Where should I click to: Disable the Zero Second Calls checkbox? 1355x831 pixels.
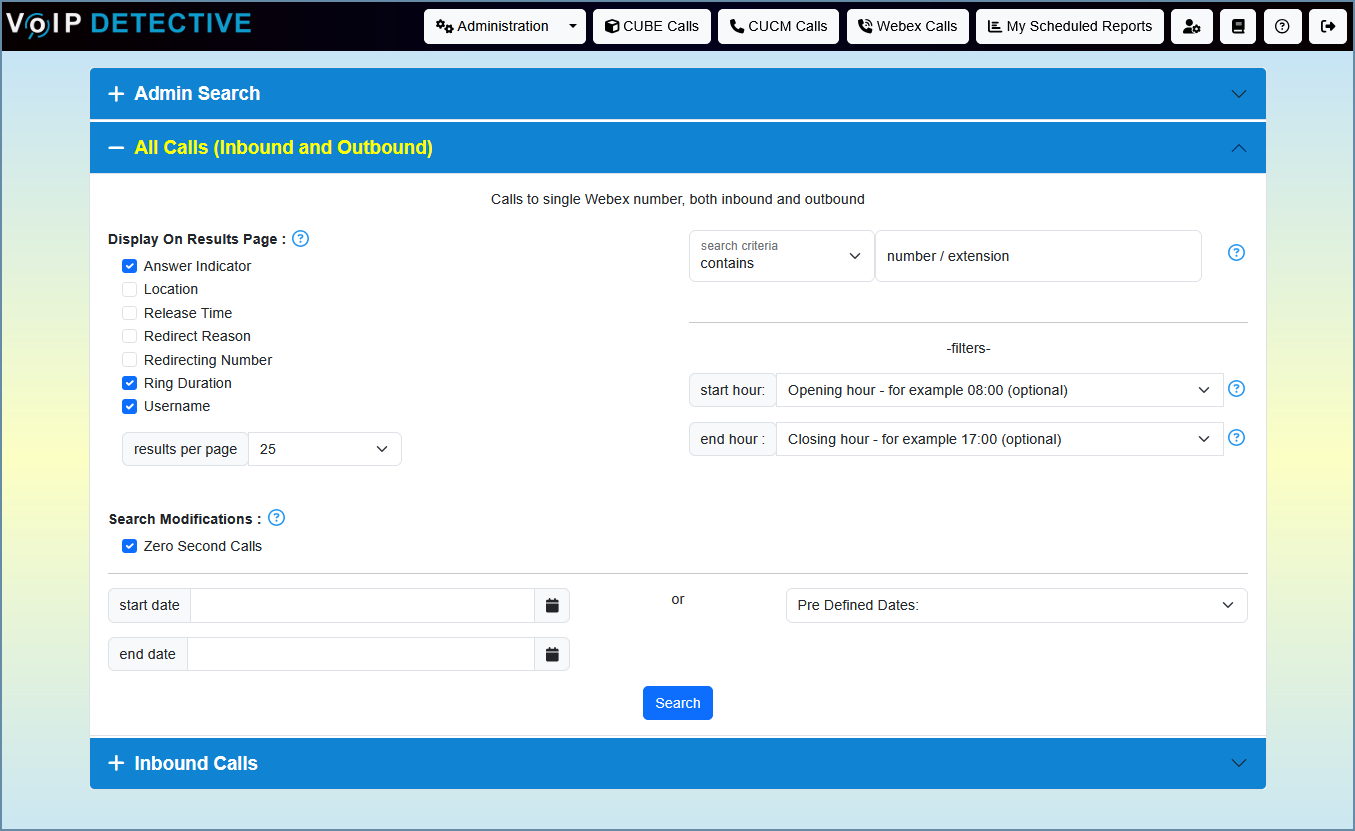click(x=129, y=546)
